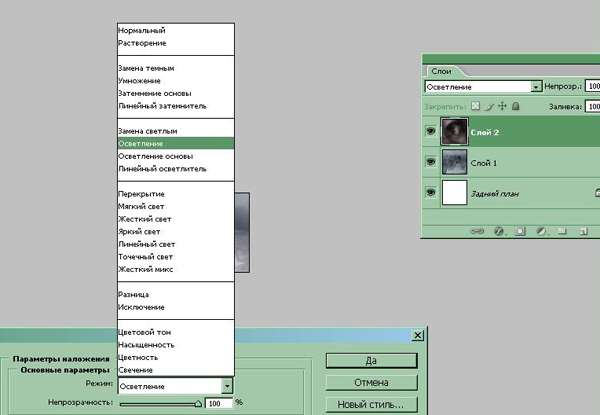
Task: Create new adjustment layer icon
Action: coord(541,231)
